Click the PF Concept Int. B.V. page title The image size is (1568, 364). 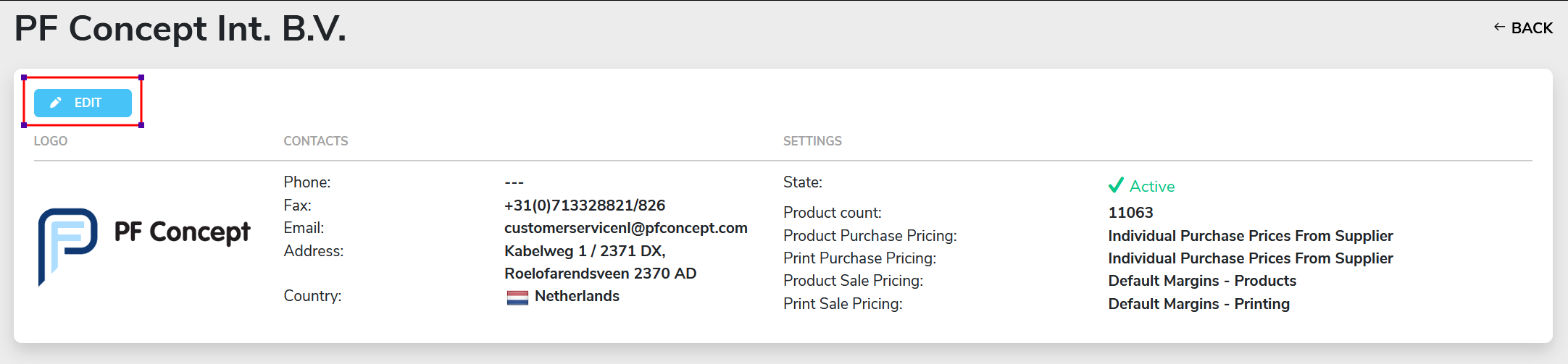coord(180,29)
